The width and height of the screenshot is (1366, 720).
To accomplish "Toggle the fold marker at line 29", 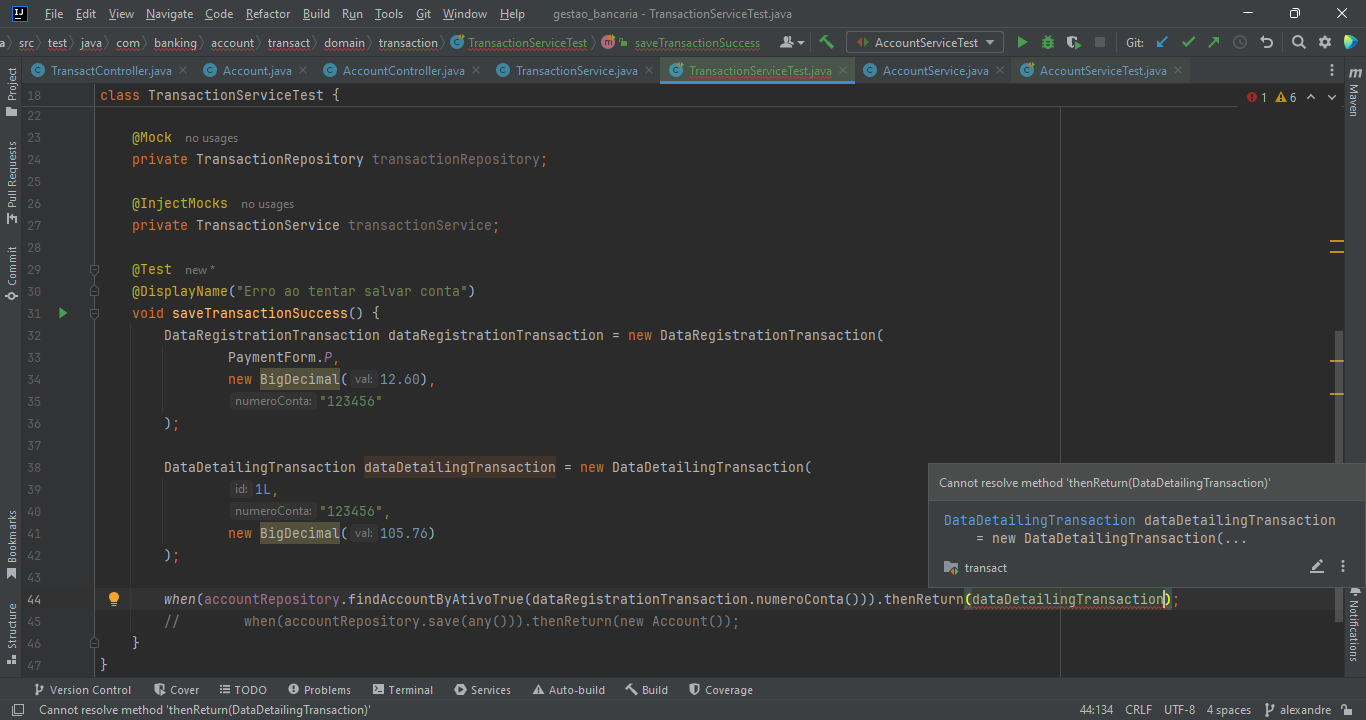I will [x=95, y=269].
